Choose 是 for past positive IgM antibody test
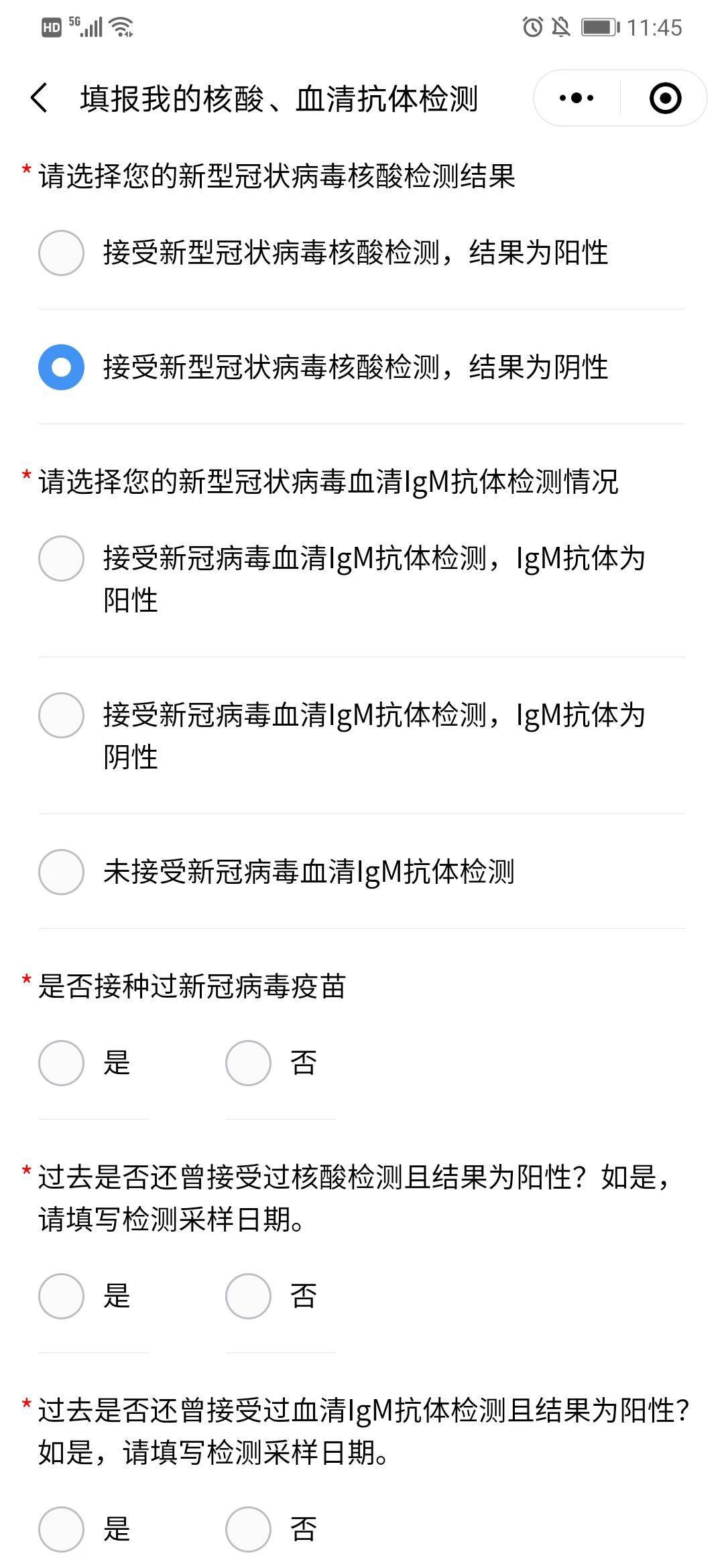The width and height of the screenshot is (724, 1568). [x=61, y=1529]
